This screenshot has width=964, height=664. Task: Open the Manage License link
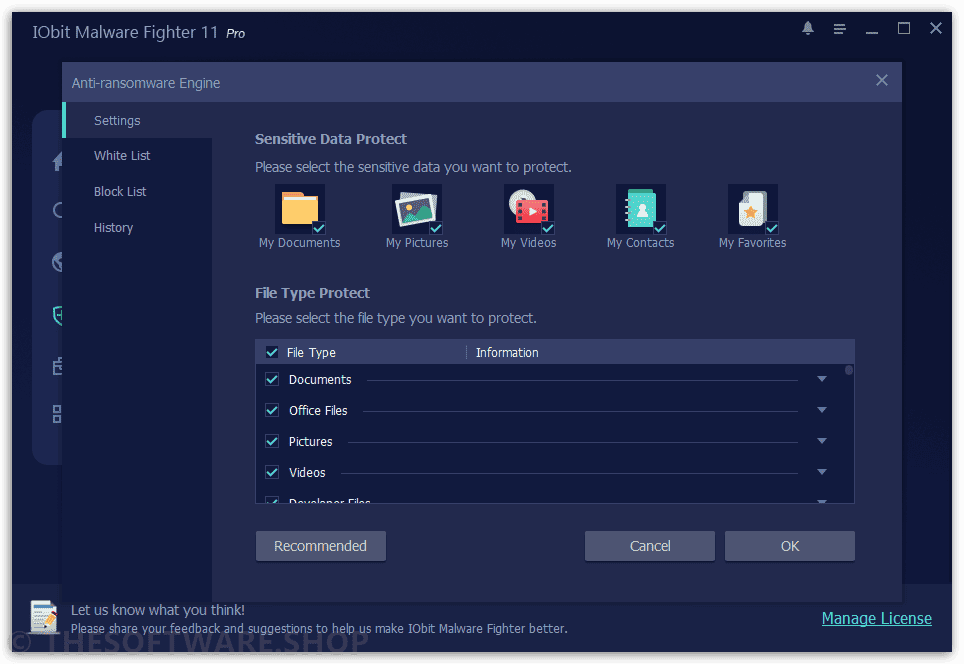(877, 619)
